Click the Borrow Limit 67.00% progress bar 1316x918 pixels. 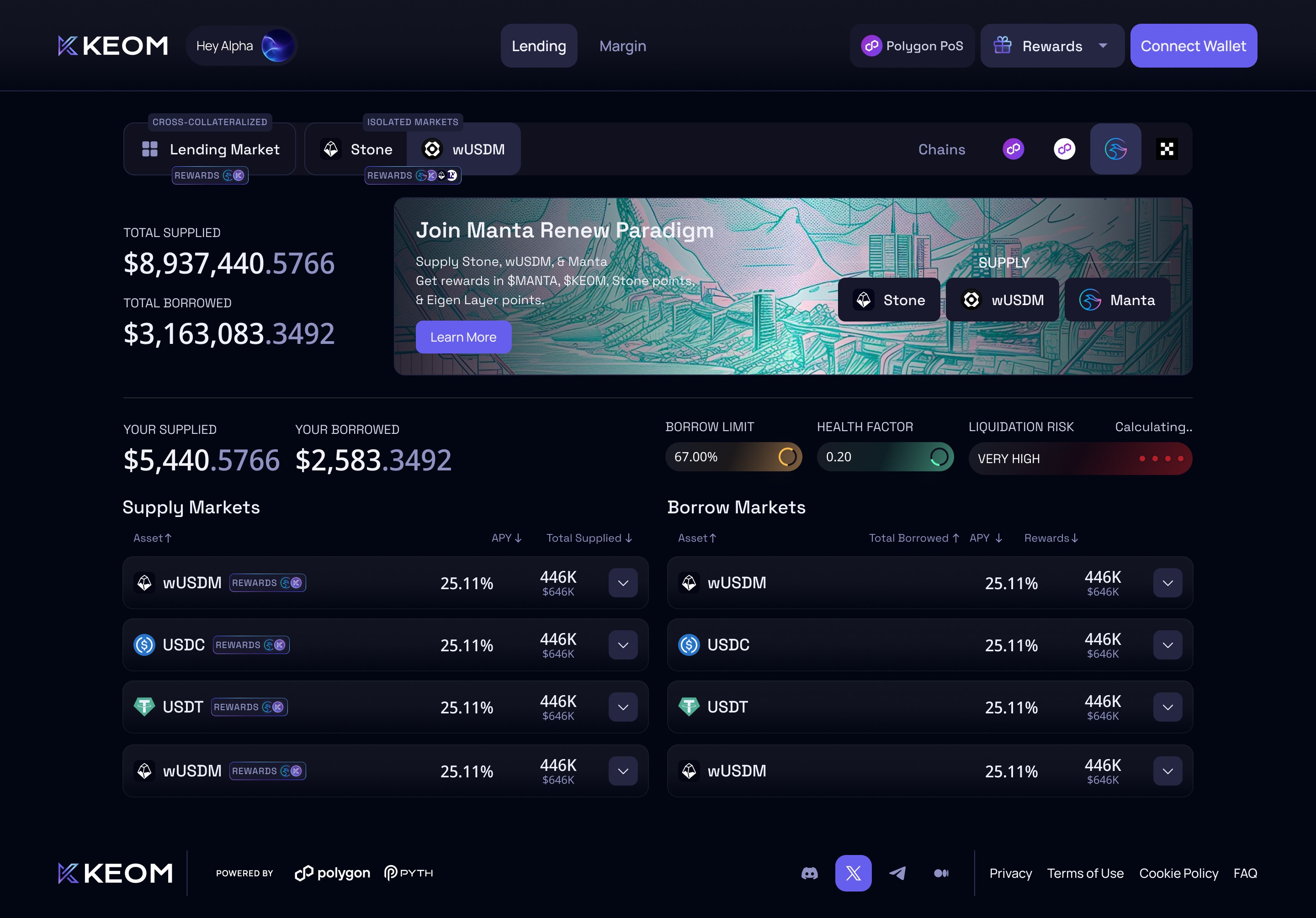733,457
